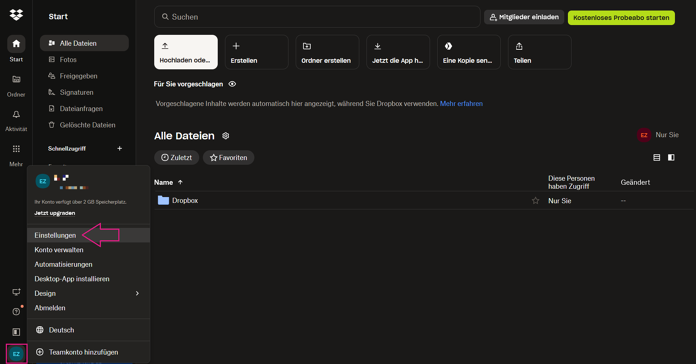Screen dimensions: 696x364
Task: Click the Suchen search field
Action: [x=317, y=17]
